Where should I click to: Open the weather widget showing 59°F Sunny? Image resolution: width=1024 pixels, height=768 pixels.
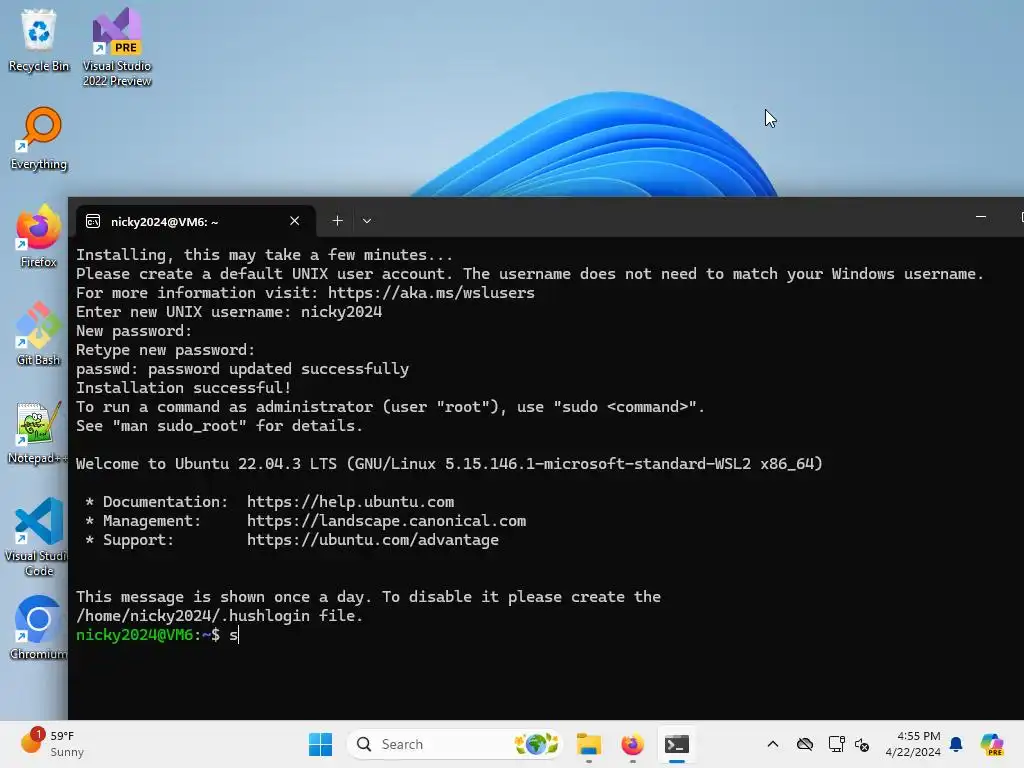(52, 743)
